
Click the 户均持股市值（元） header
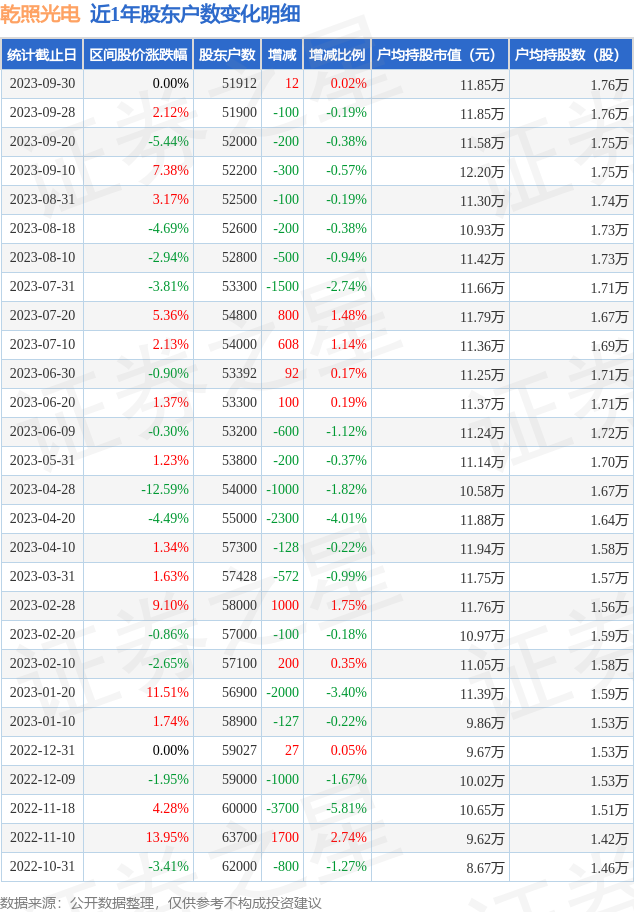[440, 55]
